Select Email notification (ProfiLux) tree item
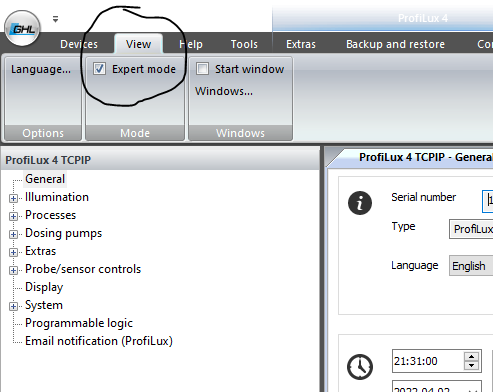Image resolution: width=493 pixels, height=392 pixels. pos(99,341)
